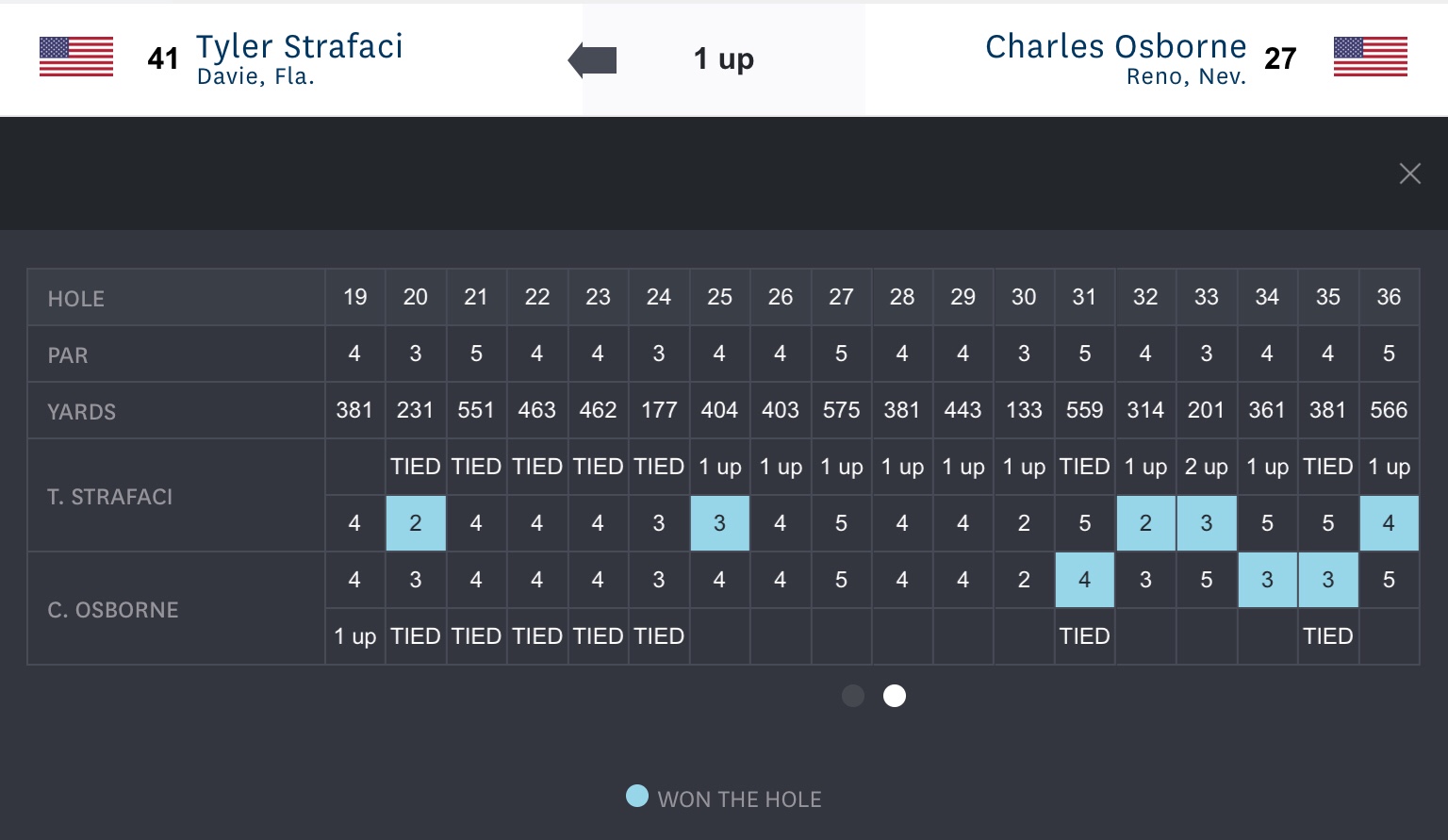Open Tyler Strafaci player name link
The width and height of the screenshot is (1448, 840).
(299, 47)
